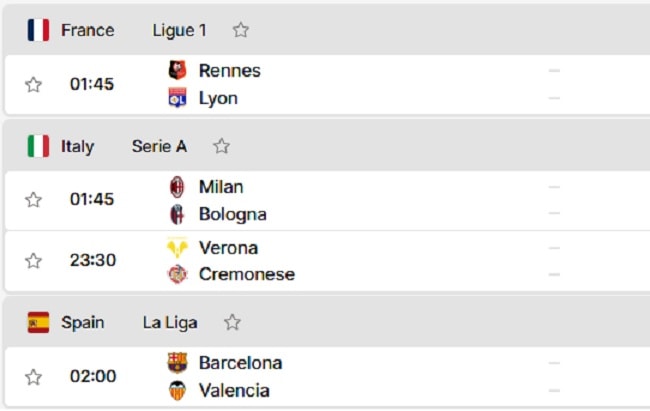
Task: Click the France flag icon
Action: [x=38, y=30]
